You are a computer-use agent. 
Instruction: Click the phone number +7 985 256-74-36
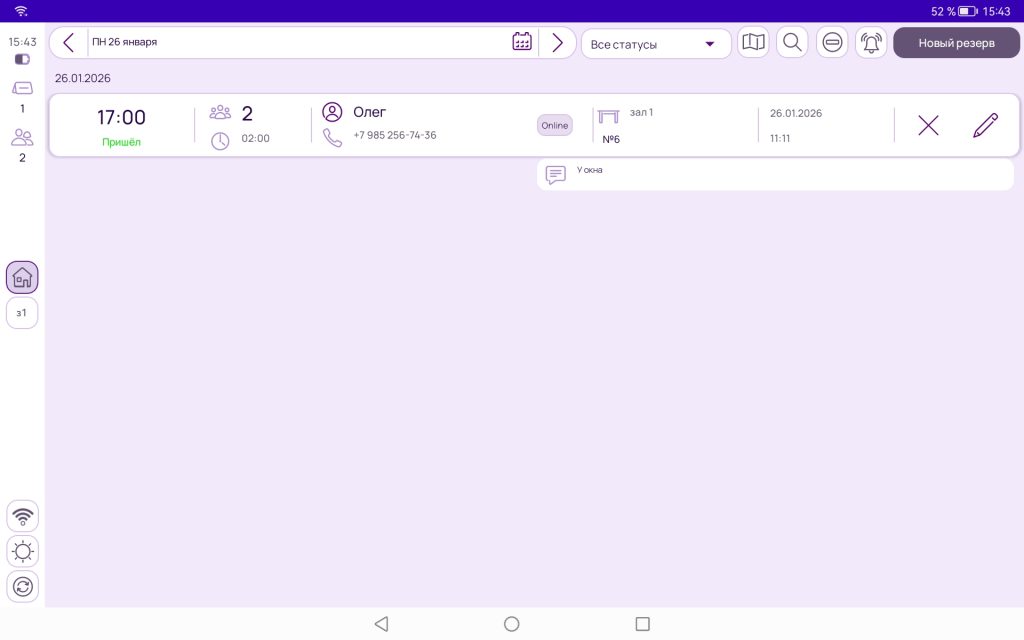(x=394, y=135)
